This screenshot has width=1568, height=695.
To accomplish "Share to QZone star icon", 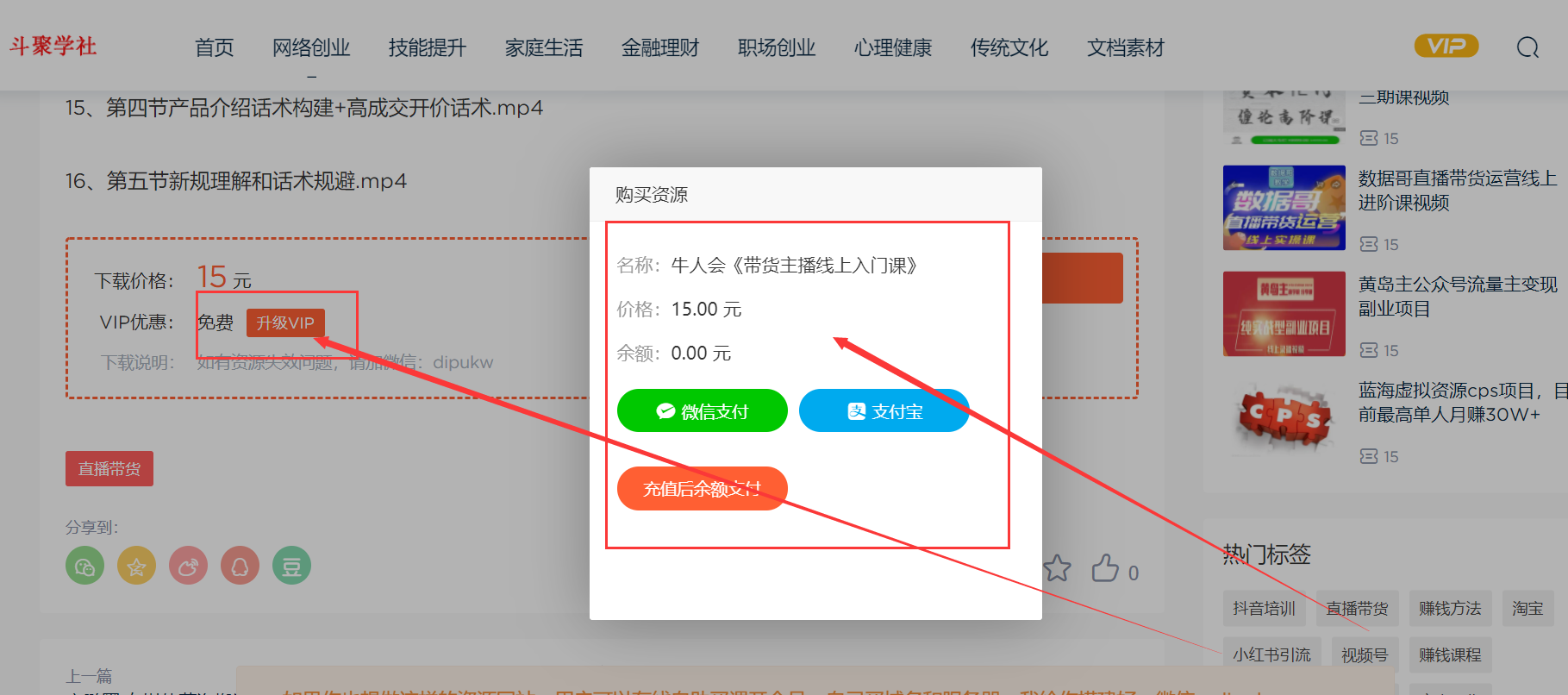I will (x=136, y=567).
